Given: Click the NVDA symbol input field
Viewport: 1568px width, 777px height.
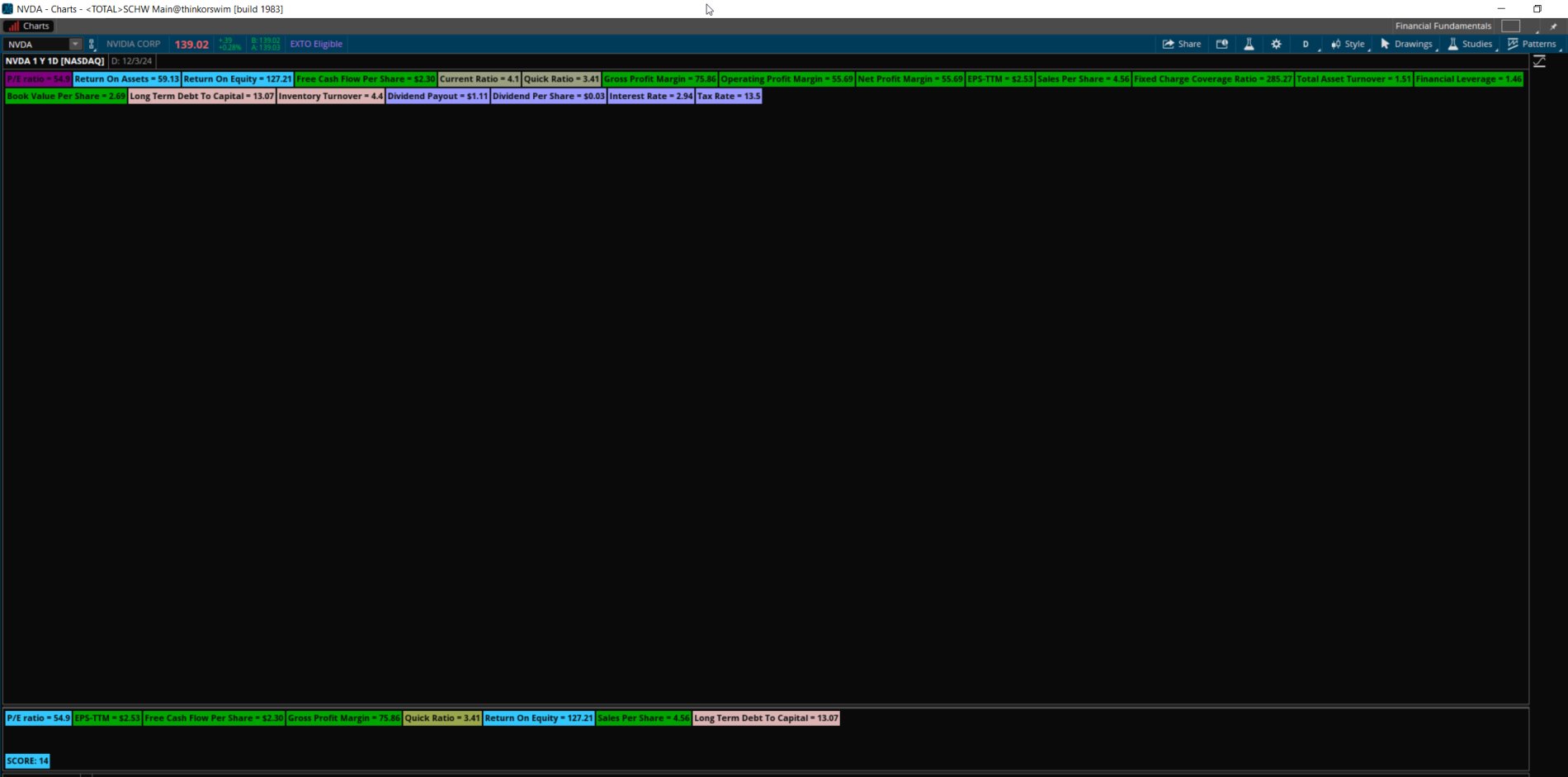Looking at the screenshot, I should 36,44.
